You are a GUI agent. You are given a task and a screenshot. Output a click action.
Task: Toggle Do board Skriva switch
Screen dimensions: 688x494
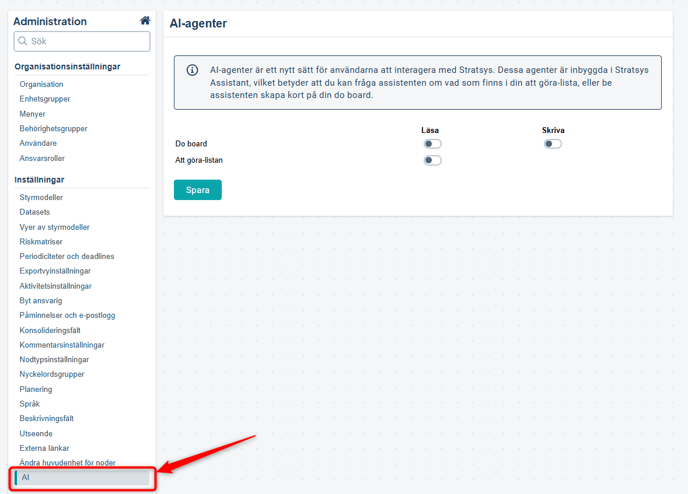(552, 144)
